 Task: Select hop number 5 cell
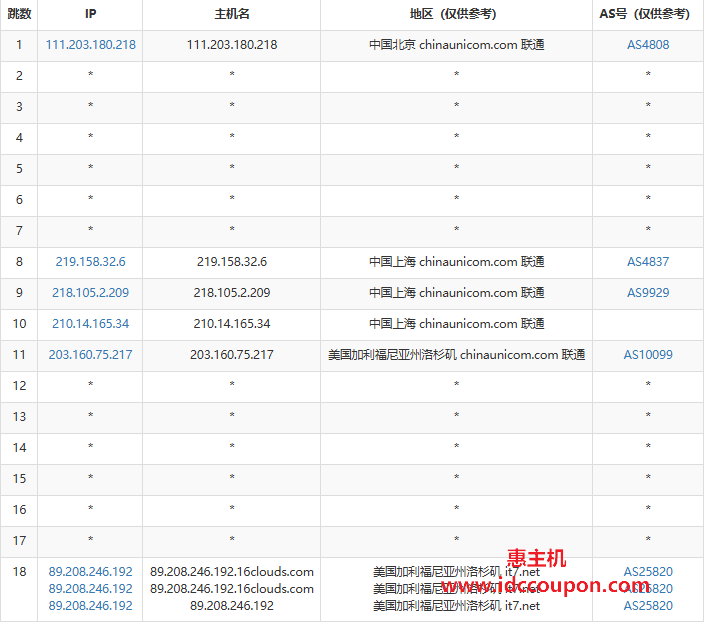tap(19, 169)
